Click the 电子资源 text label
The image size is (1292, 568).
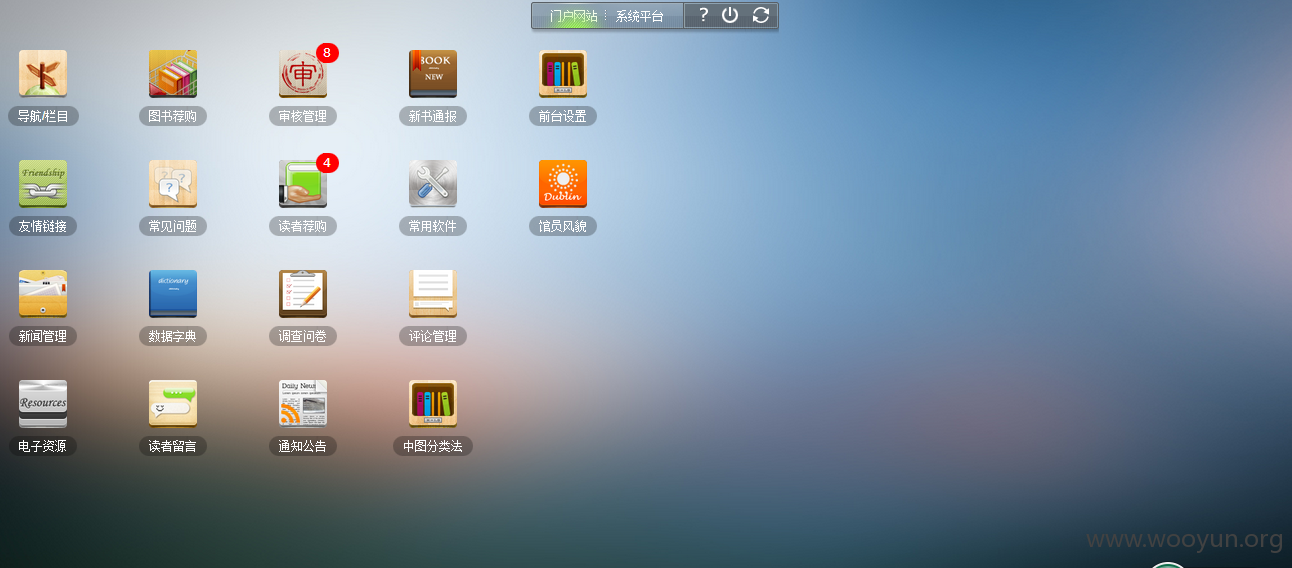[43, 446]
